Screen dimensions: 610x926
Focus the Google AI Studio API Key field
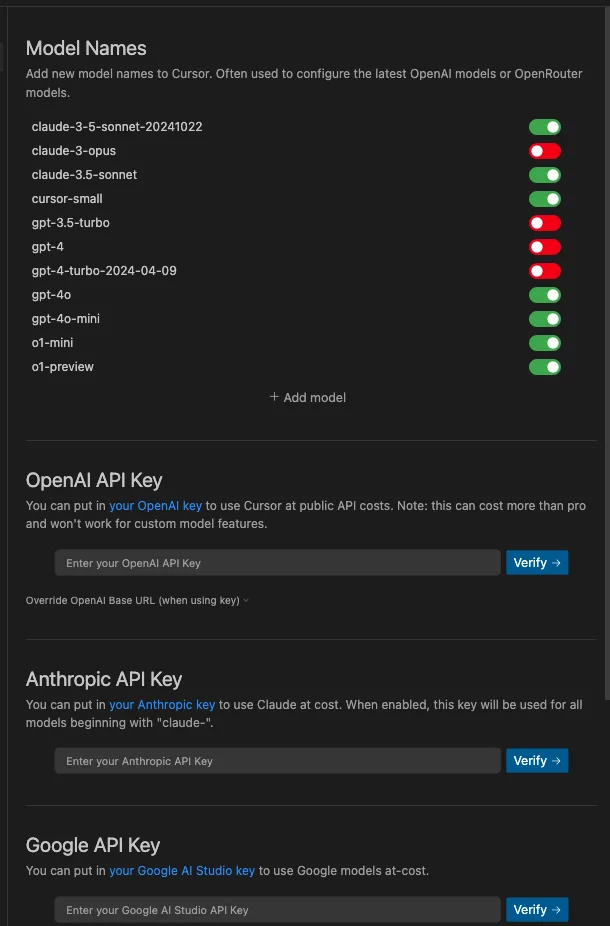(278, 909)
